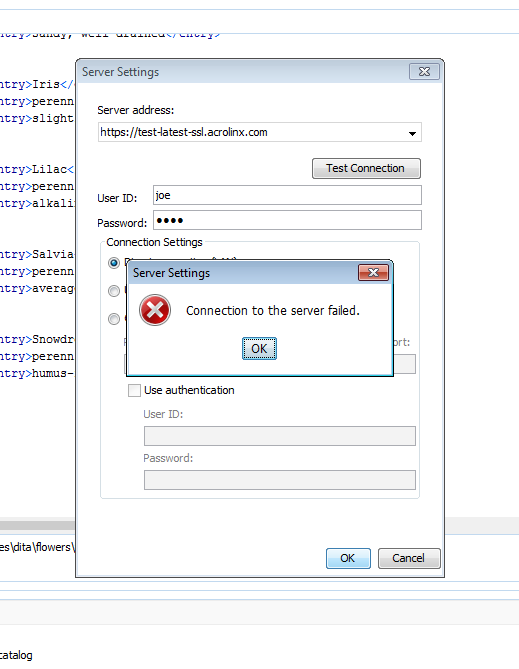This screenshot has height=669, width=519.
Task: Click the editor's horizontal scrollbar
Action: coord(38,524)
